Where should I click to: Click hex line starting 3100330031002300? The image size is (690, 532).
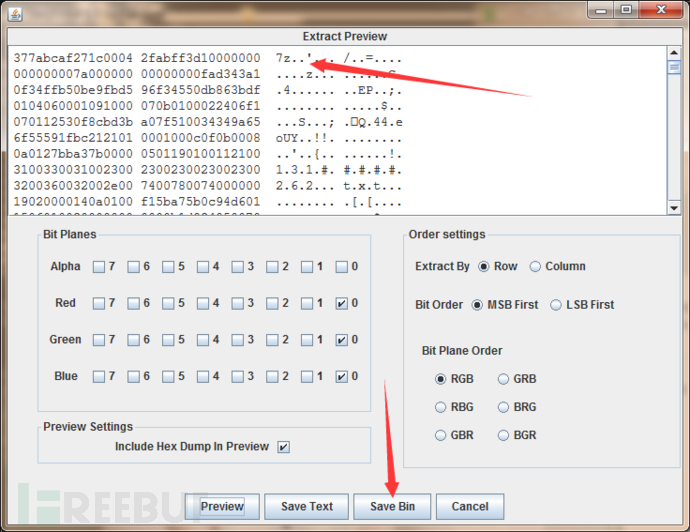pos(208,170)
